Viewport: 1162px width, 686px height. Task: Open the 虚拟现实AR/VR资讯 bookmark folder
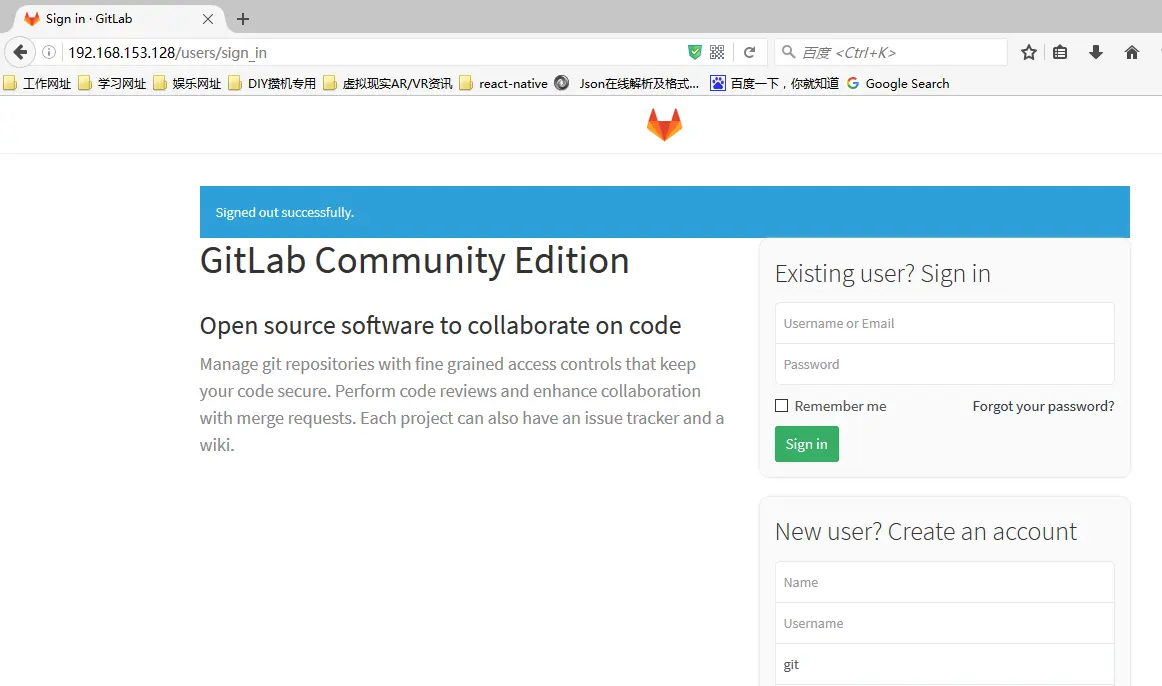pyautogui.click(x=388, y=84)
